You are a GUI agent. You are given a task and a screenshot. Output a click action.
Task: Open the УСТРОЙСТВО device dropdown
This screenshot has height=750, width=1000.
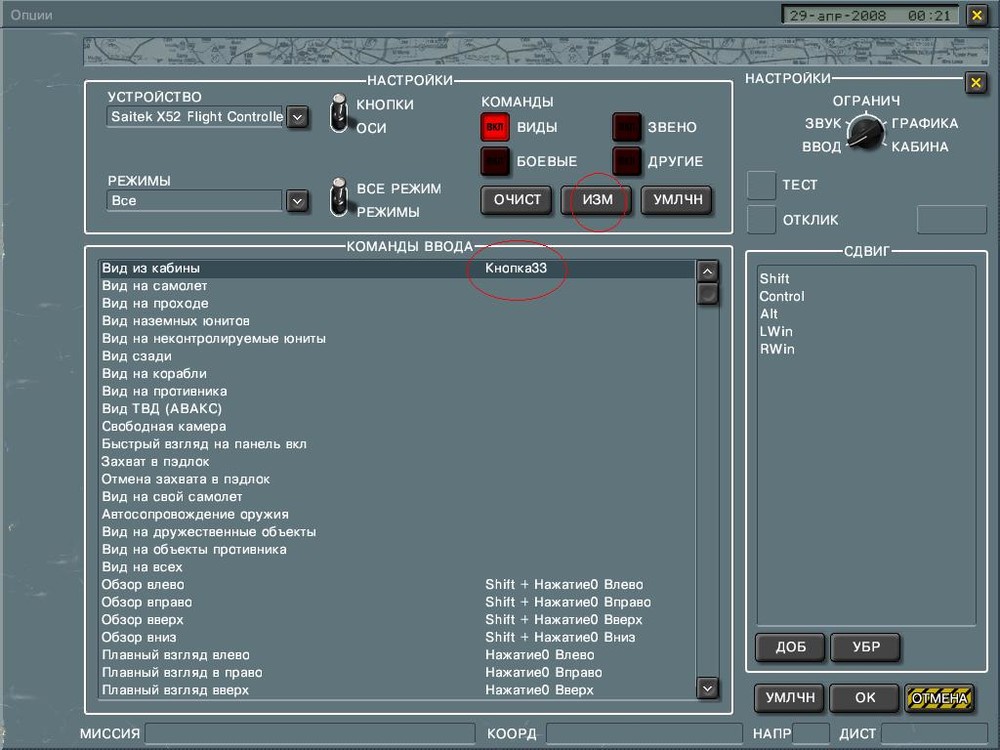coord(297,117)
